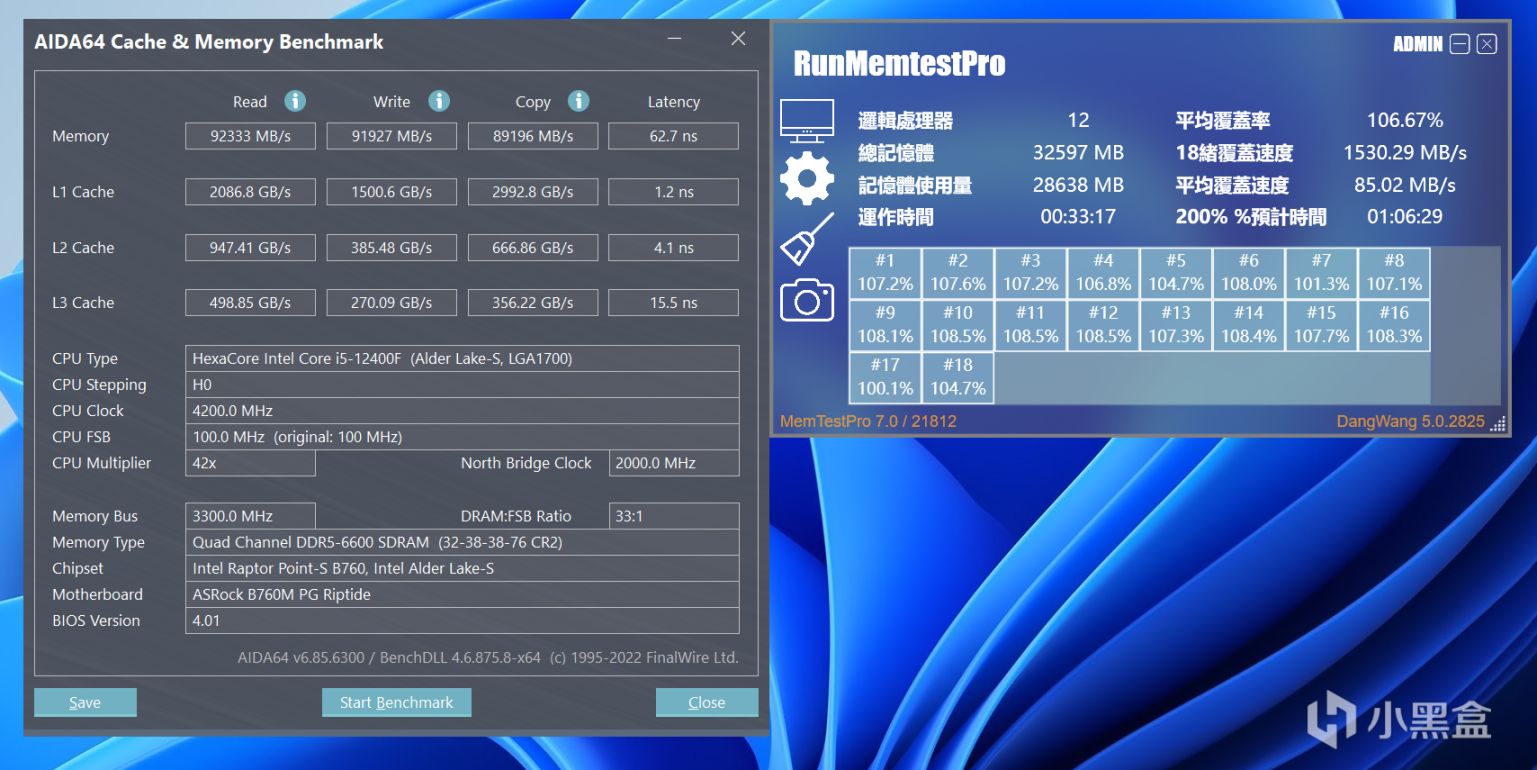Click the CPU Stepping field showing H0
Screen dimensions: 1537x770
pyautogui.click(x=462, y=385)
